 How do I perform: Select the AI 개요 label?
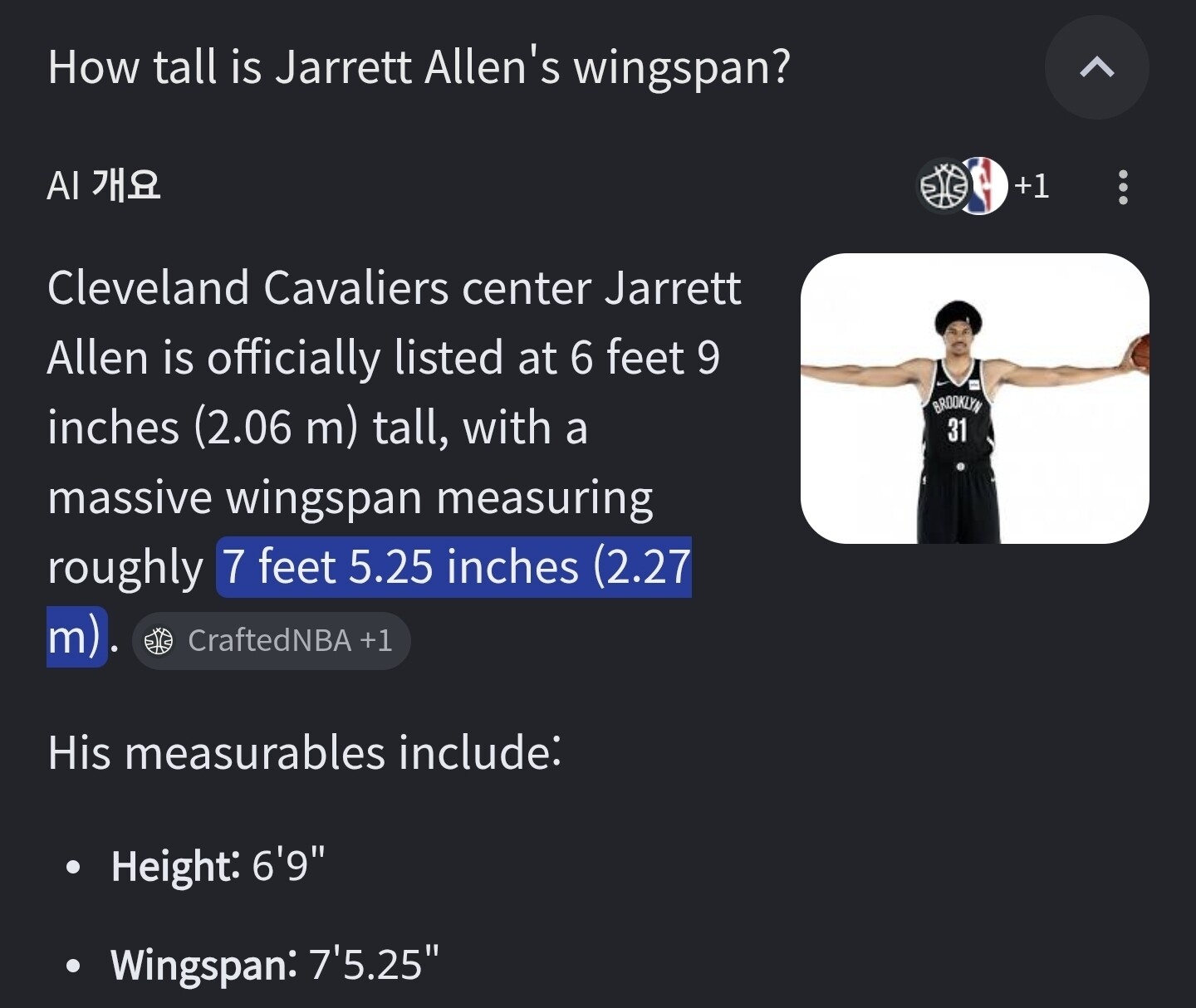pyautogui.click(x=104, y=185)
